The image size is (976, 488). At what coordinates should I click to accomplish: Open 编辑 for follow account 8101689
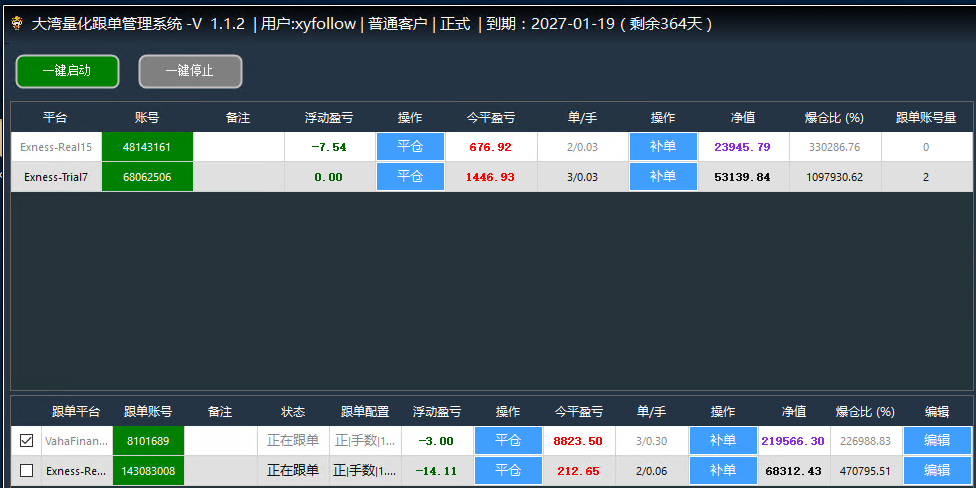(937, 441)
